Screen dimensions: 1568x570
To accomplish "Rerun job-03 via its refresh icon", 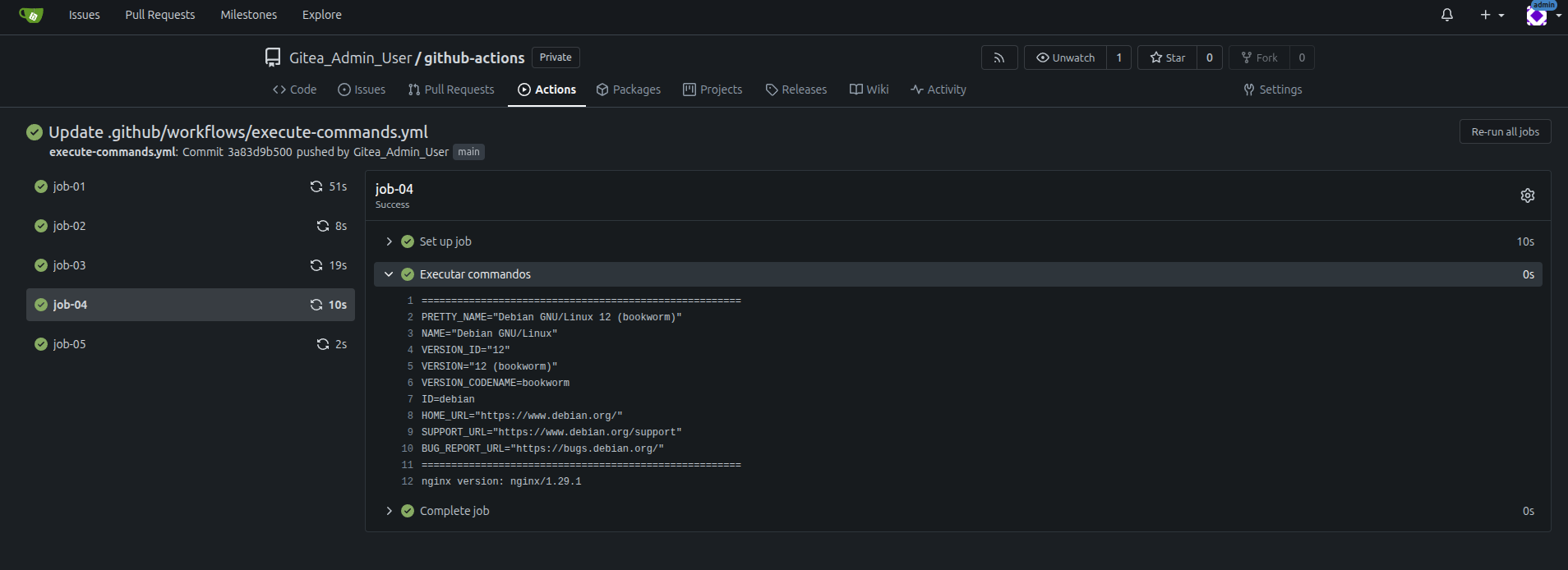I will (x=316, y=265).
